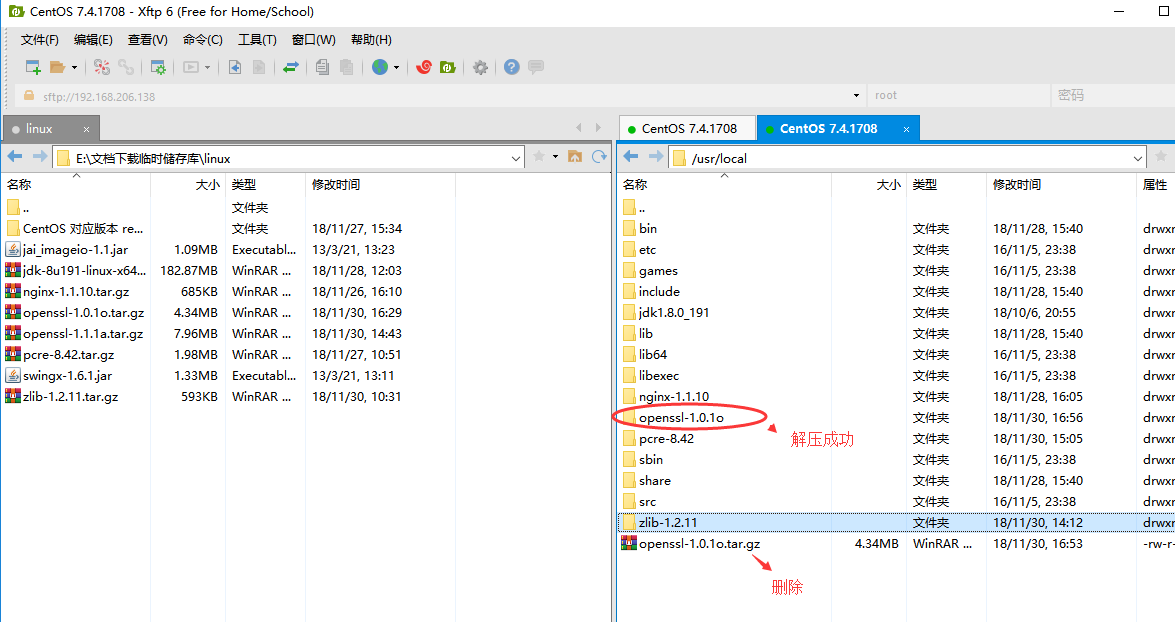Click local pane parent folder icon
The image size is (1175, 622).
pyautogui.click(x=575, y=157)
